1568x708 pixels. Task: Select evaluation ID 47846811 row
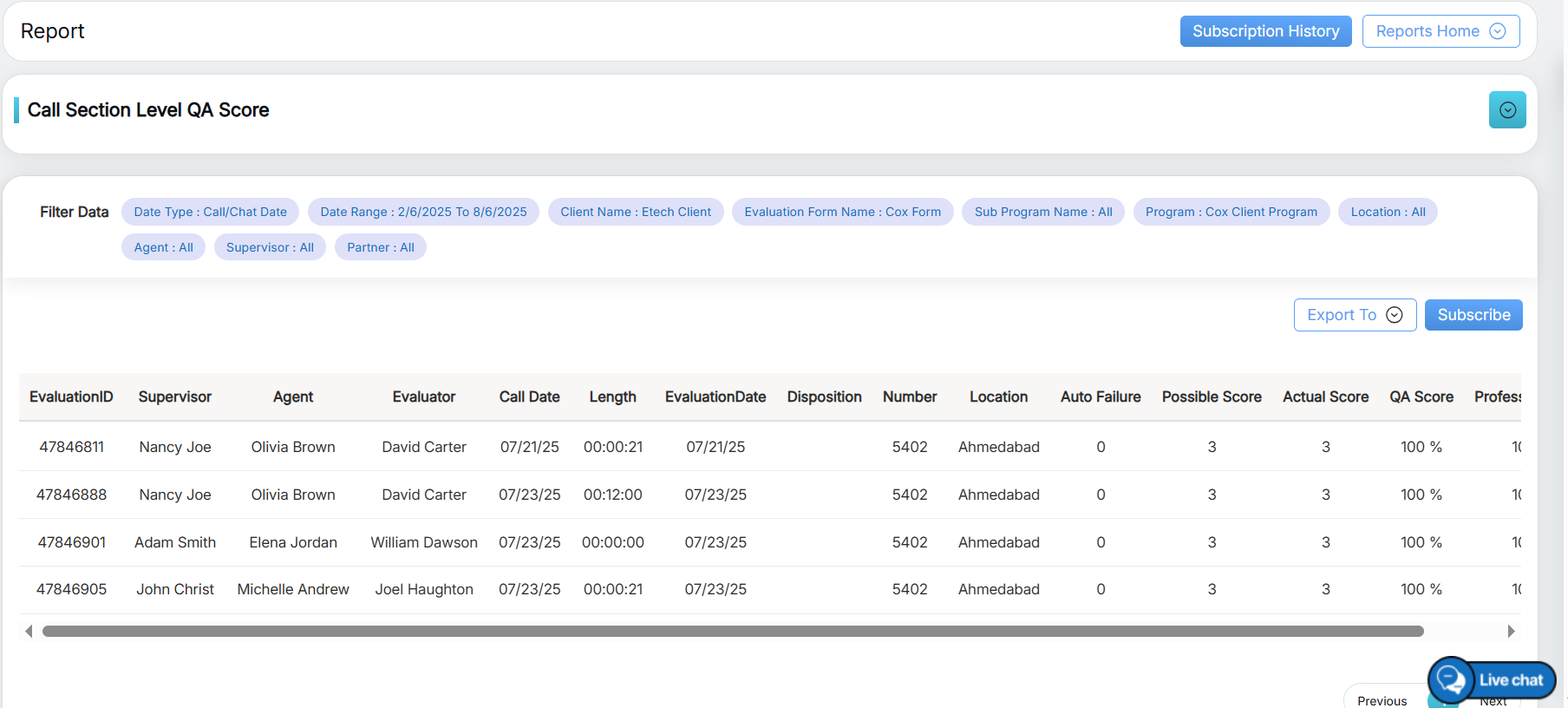(71, 447)
